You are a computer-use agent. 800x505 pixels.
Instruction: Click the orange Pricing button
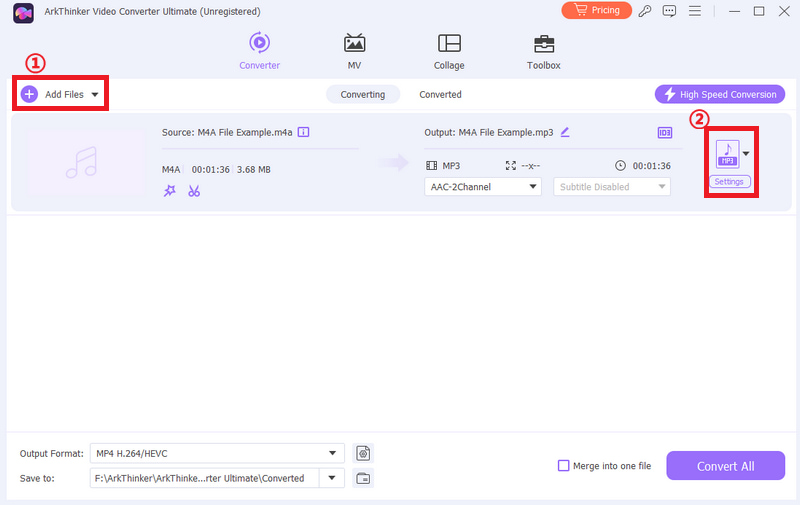(x=596, y=10)
